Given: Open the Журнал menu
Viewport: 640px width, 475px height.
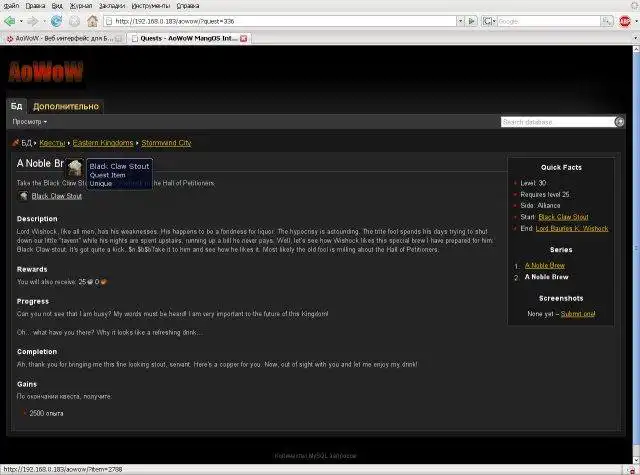Looking at the screenshot, I should (81, 6).
